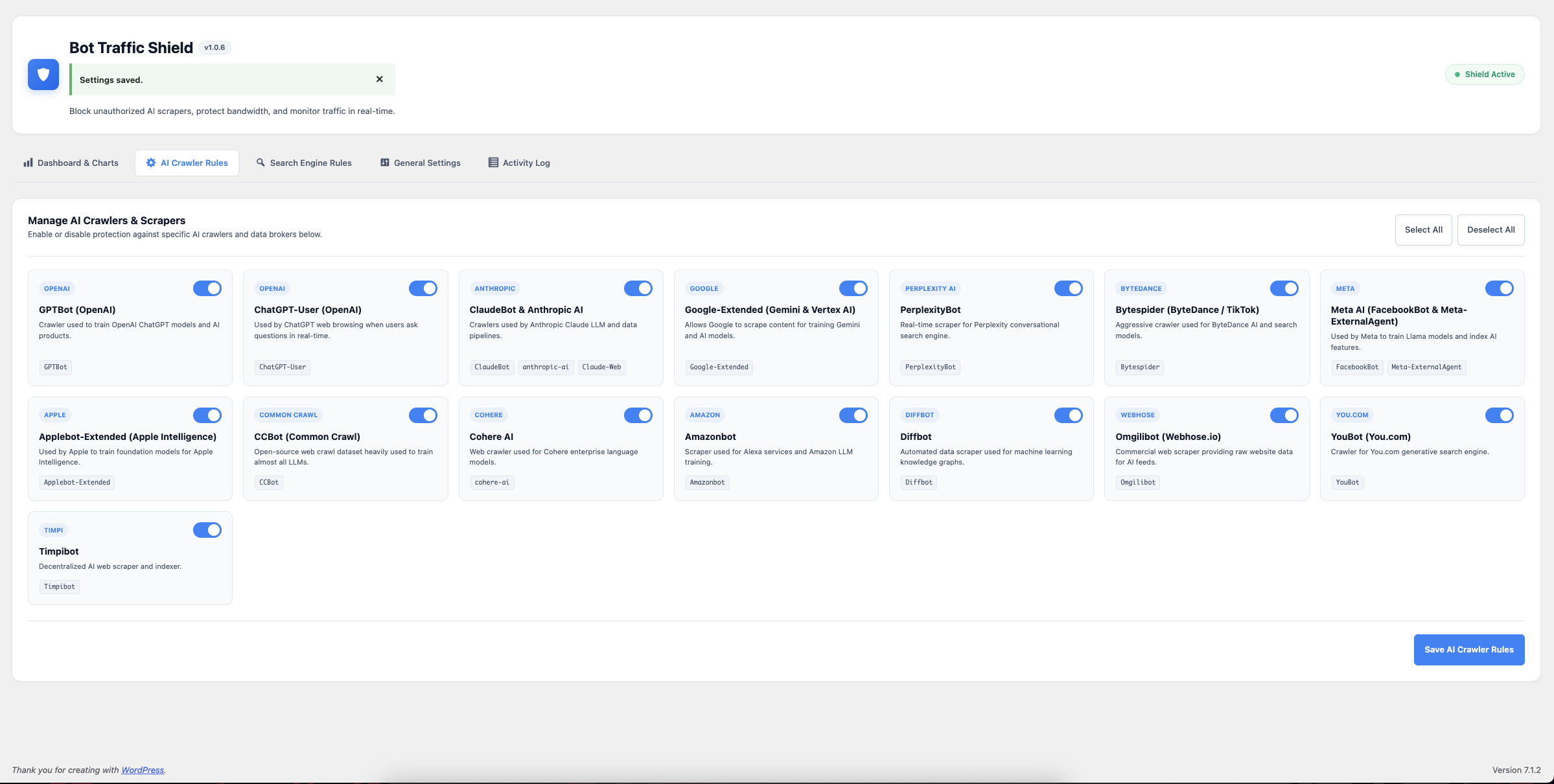Switch off Omgilibot (Webhose.io) toggle

pyautogui.click(x=1284, y=415)
